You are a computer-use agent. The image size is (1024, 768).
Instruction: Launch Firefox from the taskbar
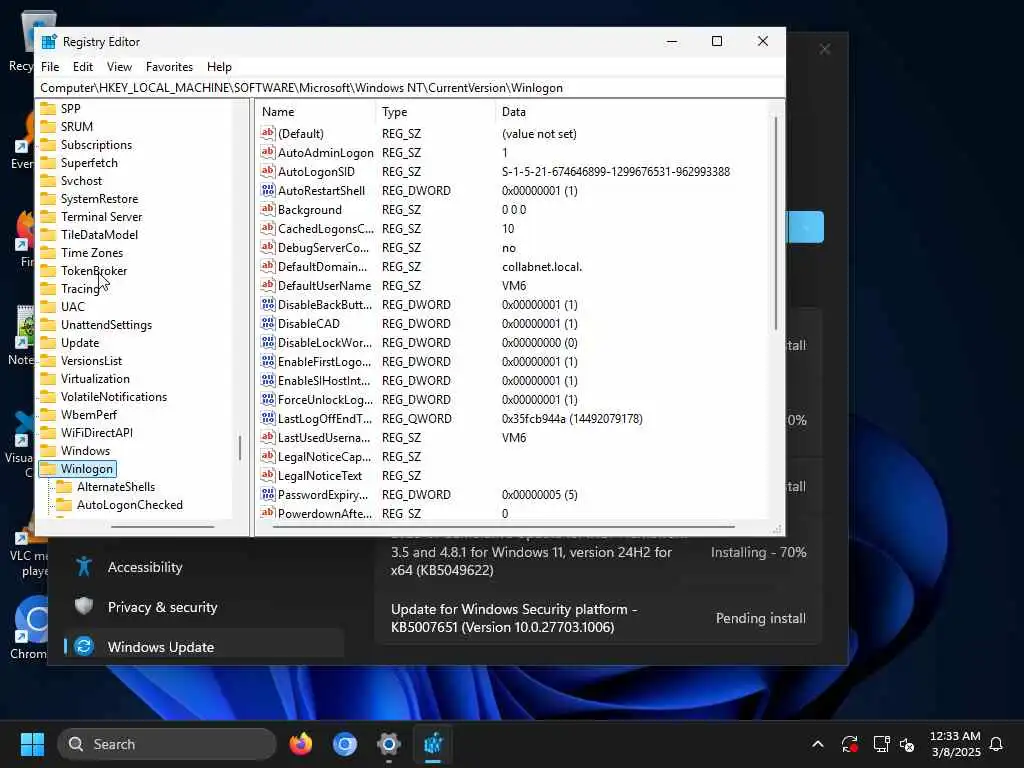pos(301,744)
